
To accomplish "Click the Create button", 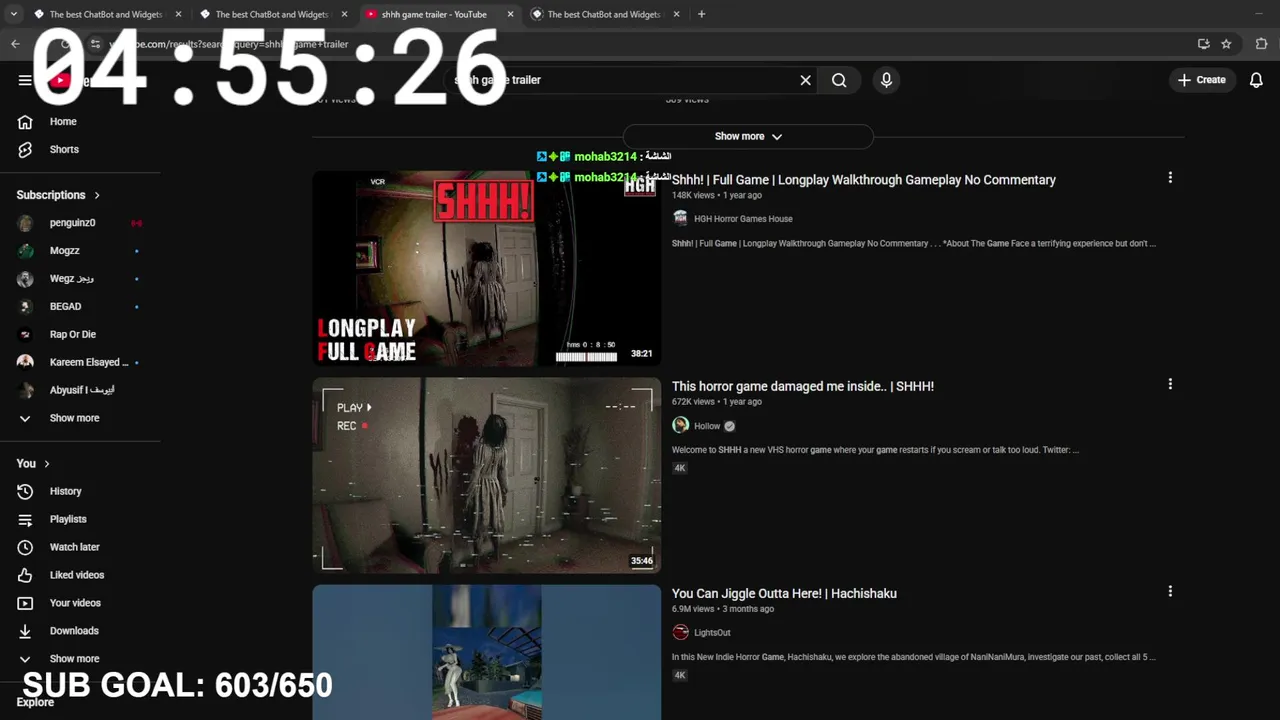I will [1201, 80].
